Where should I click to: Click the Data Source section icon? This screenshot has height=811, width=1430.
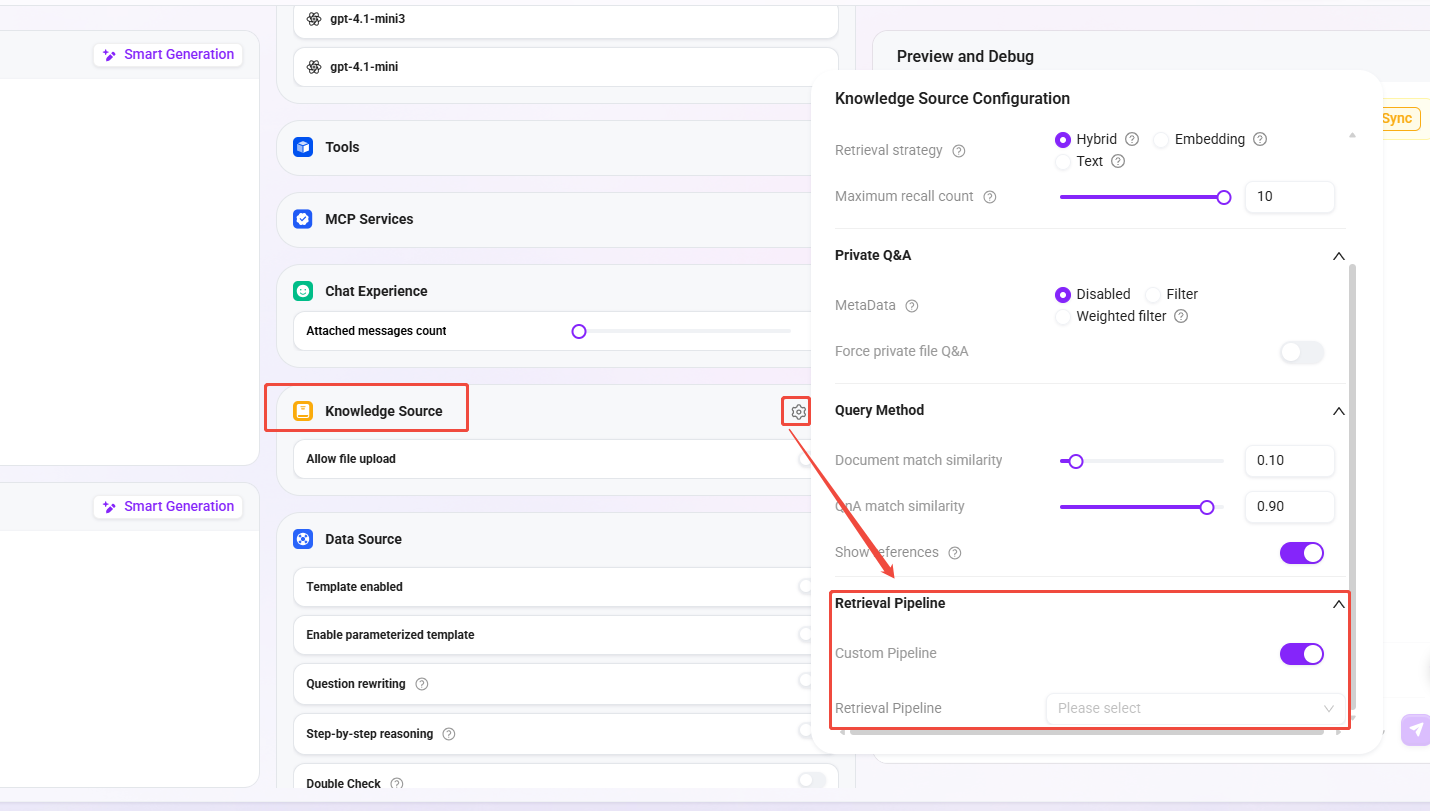pyautogui.click(x=303, y=539)
